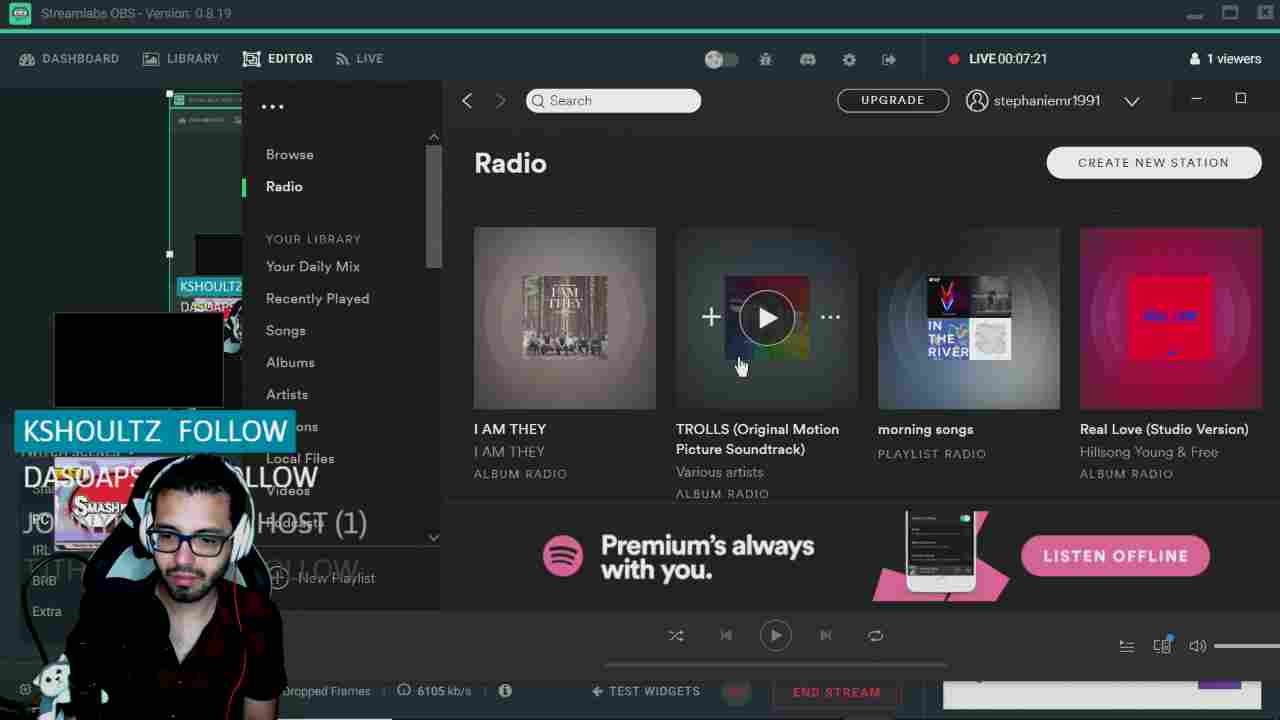Click the Spotify track progress bar
1280x720 pixels.
point(776,664)
